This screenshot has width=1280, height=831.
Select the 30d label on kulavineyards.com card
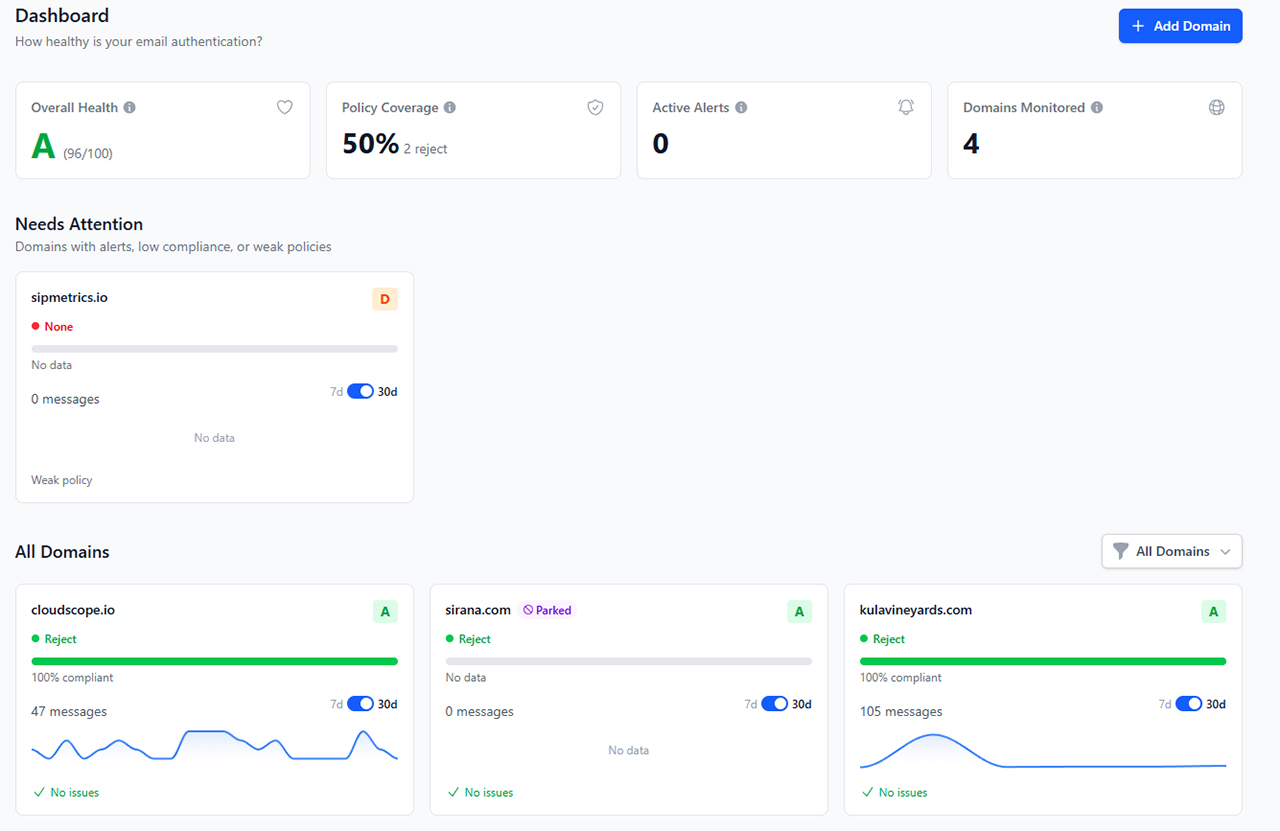[x=1216, y=704]
